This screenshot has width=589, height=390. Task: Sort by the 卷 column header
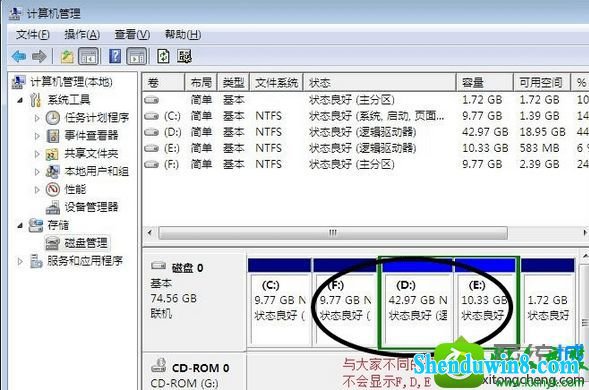coord(163,82)
